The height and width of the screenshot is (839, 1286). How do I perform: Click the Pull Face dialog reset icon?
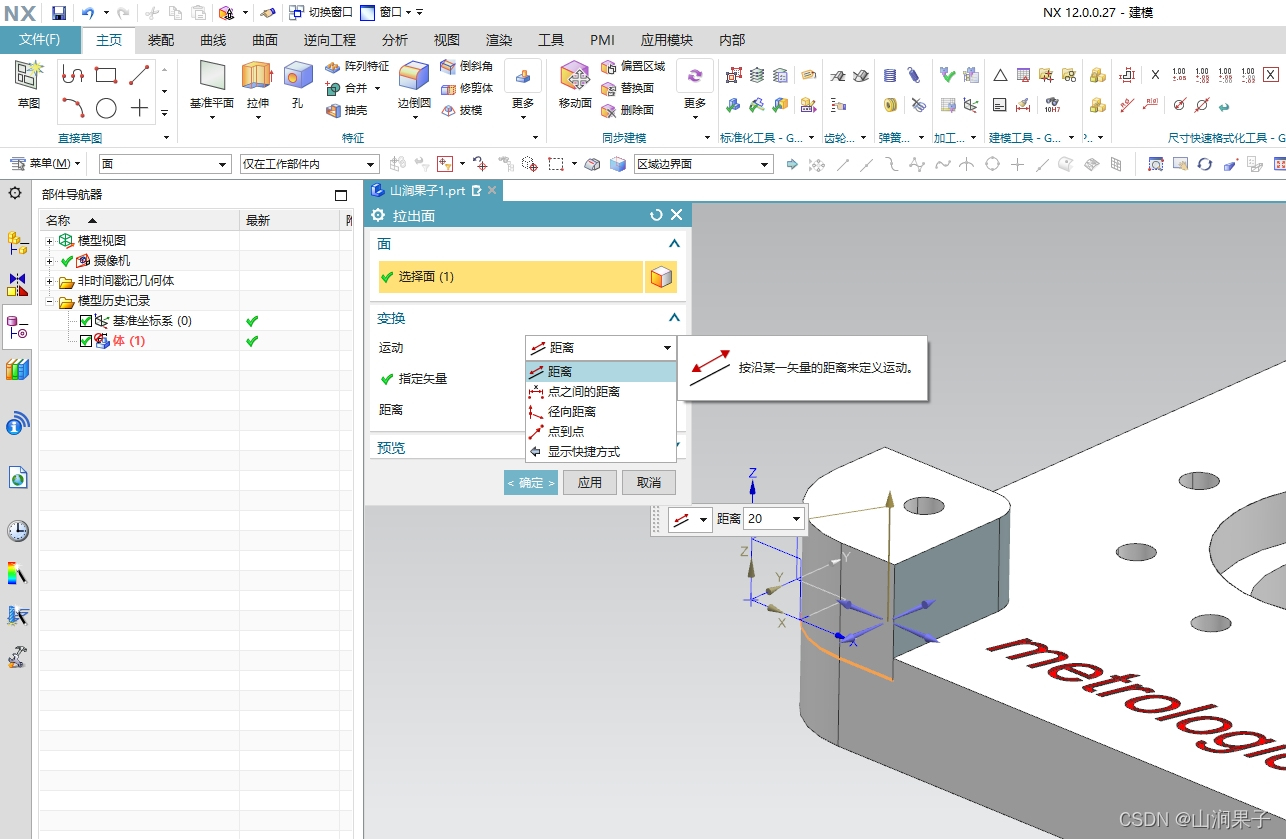click(656, 215)
